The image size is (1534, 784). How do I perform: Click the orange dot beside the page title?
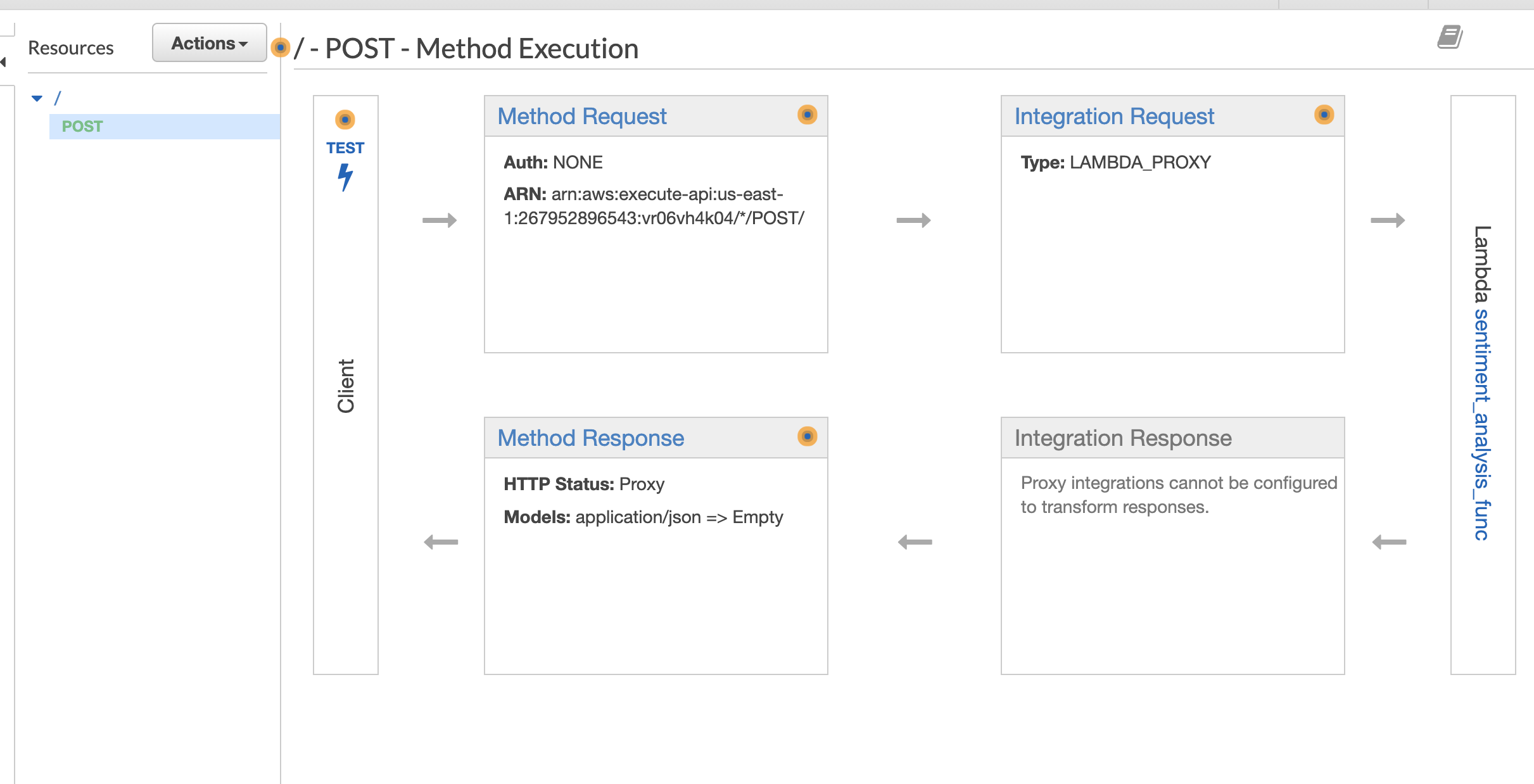point(280,47)
